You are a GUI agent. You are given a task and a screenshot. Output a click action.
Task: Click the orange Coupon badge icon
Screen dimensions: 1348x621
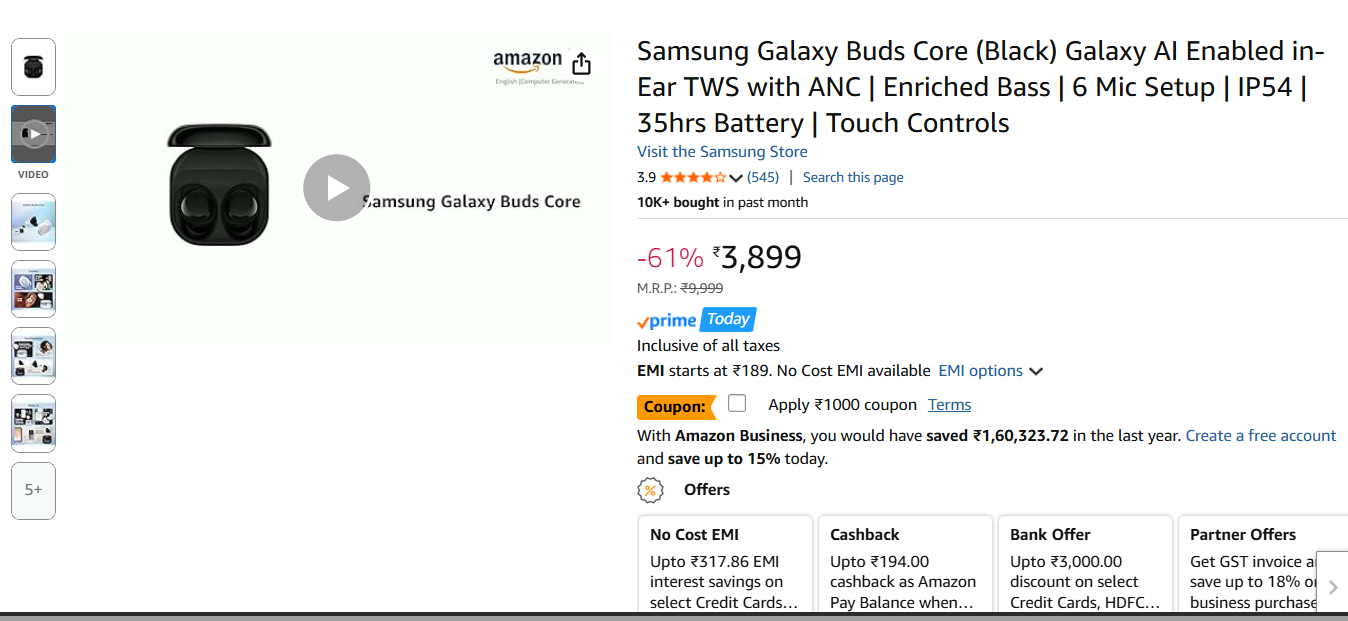point(676,407)
